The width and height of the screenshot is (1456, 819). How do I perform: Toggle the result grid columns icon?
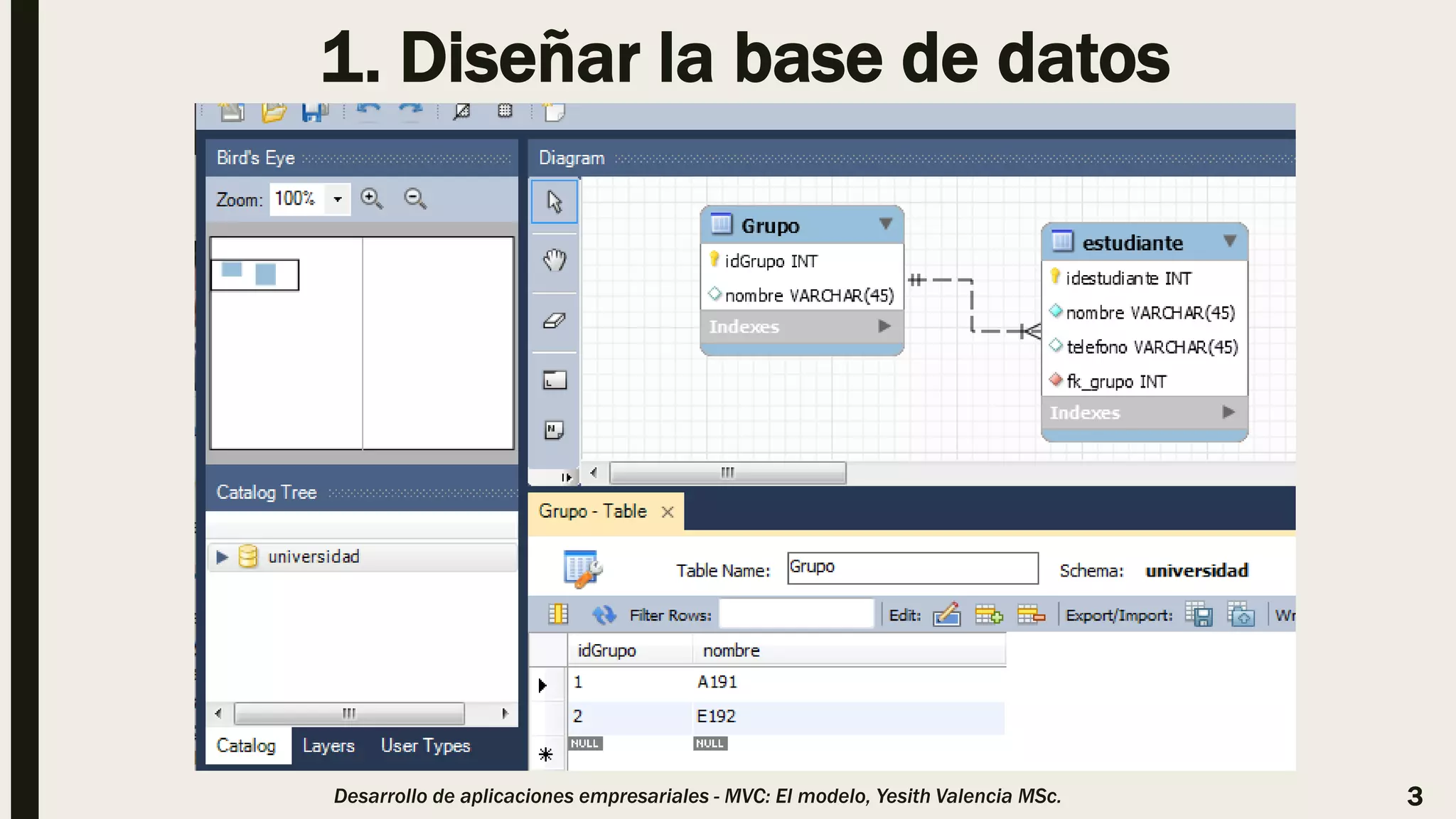click(x=558, y=614)
